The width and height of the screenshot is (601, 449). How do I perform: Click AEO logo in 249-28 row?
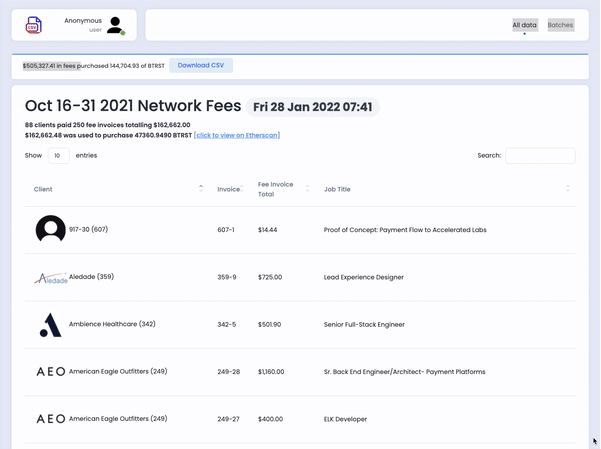[x=51, y=372]
